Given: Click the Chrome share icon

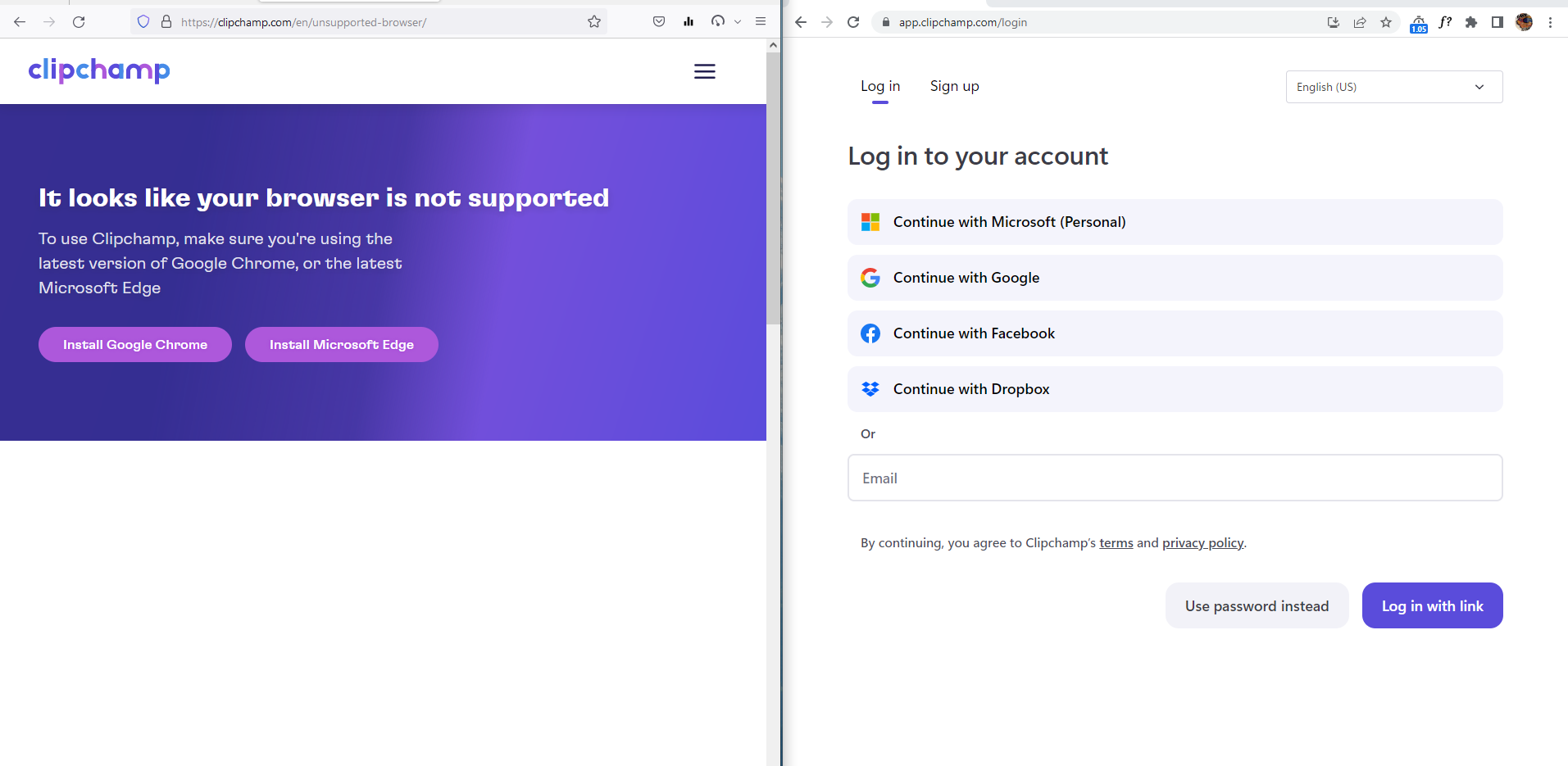Looking at the screenshot, I should (1361, 22).
